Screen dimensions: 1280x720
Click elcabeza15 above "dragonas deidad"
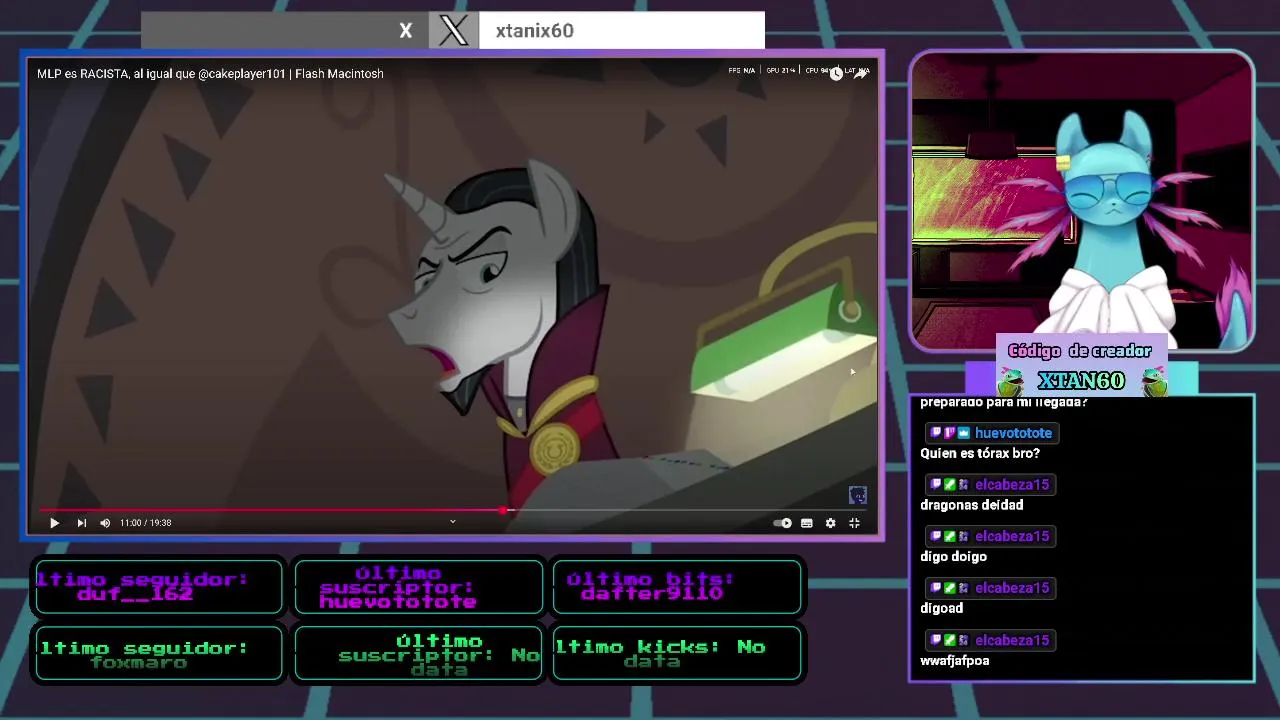point(1012,485)
